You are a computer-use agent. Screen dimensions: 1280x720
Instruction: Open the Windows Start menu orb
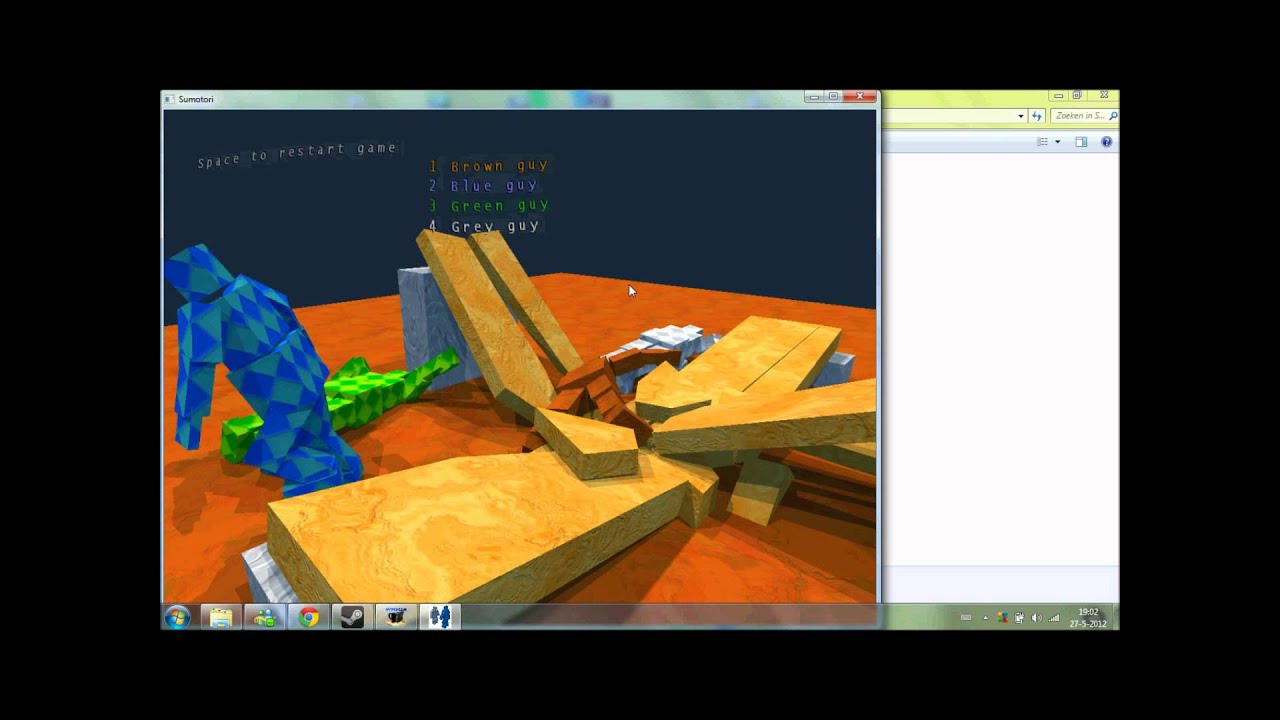(177, 618)
